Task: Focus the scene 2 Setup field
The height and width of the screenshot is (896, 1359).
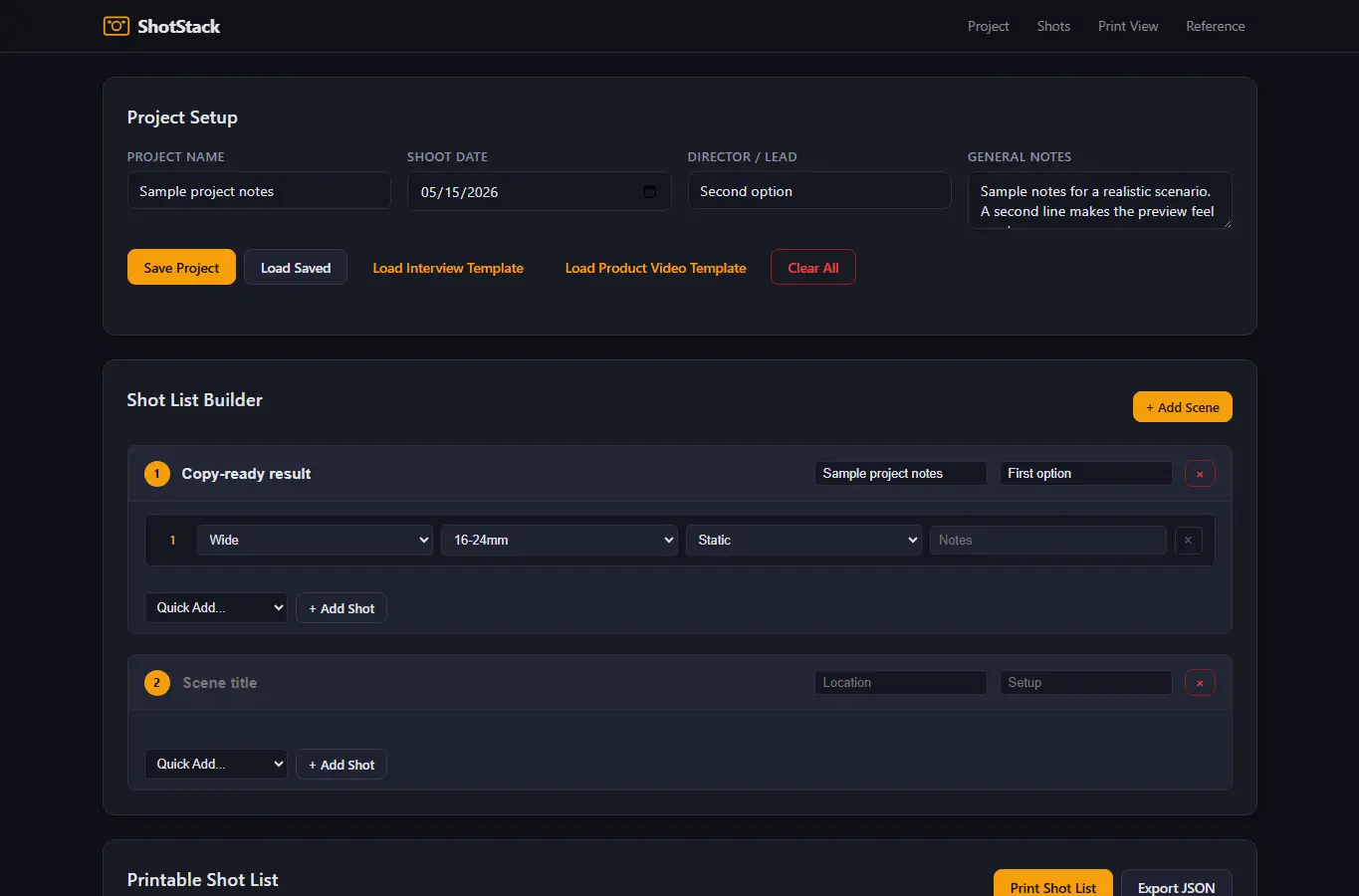Action: (x=1086, y=683)
